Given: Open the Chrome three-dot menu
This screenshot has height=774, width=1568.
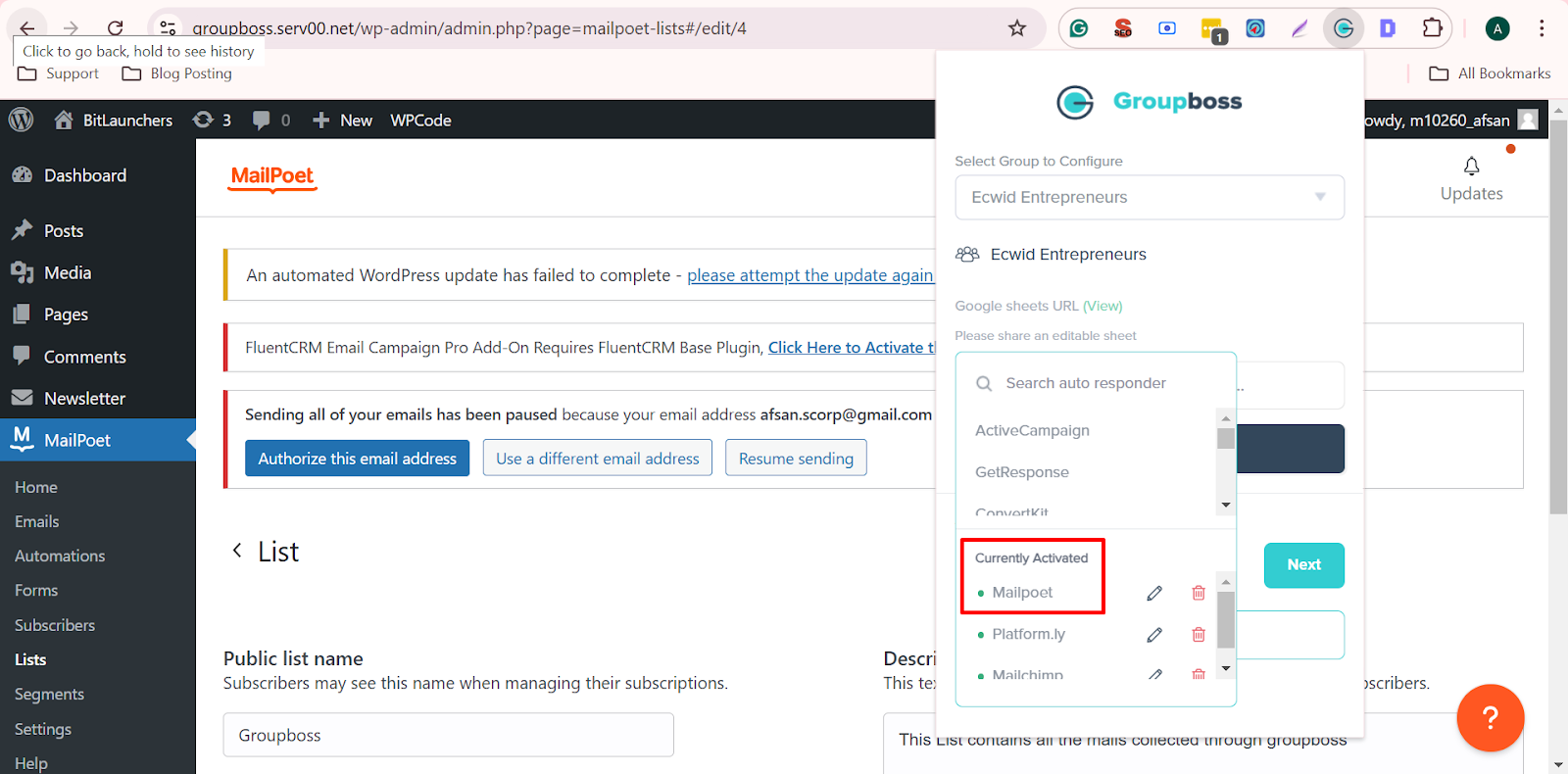Looking at the screenshot, I should (x=1542, y=28).
